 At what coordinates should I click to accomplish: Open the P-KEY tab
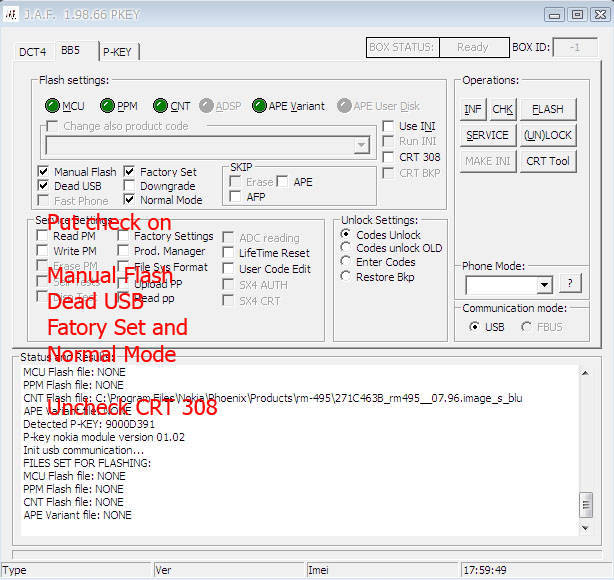[x=117, y=52]
